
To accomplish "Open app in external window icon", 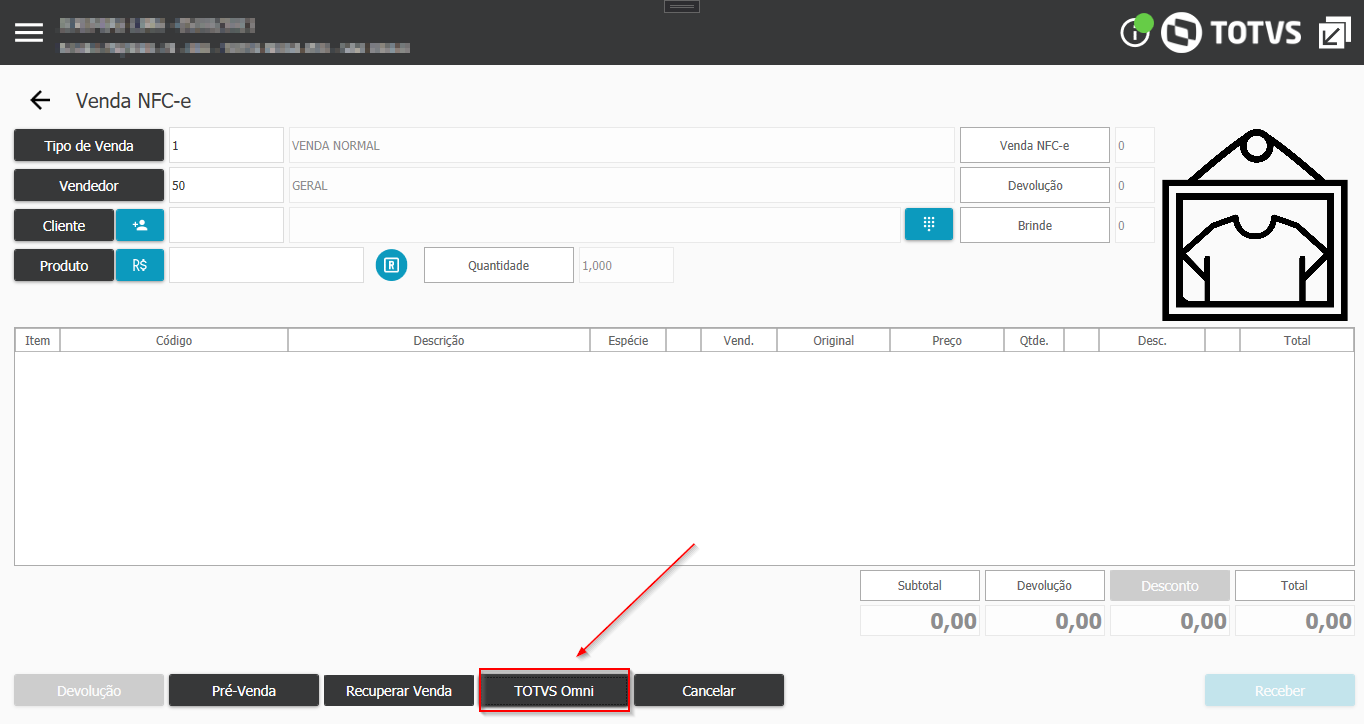I will [1334, 32].
